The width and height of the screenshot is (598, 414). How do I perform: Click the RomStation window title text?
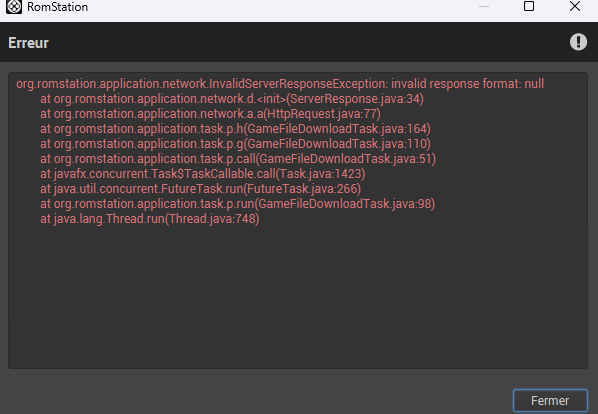[58, 7]
